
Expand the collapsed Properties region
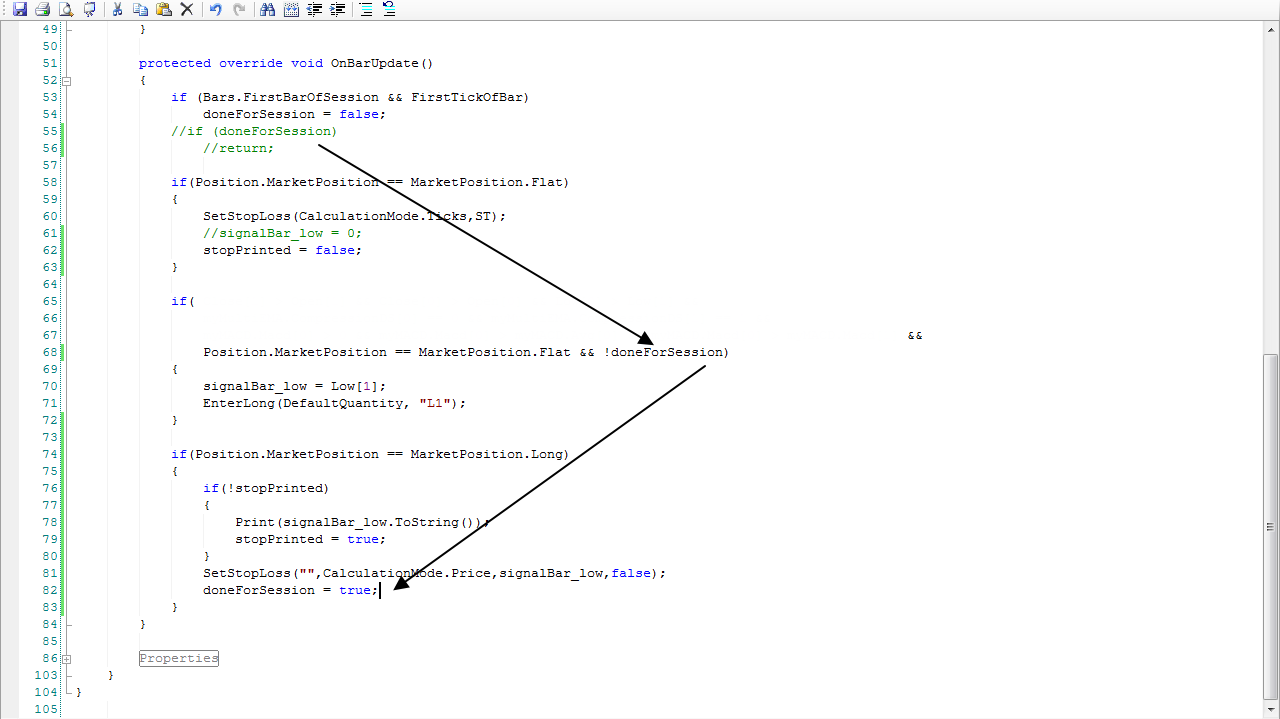click(x=67, y=659)
